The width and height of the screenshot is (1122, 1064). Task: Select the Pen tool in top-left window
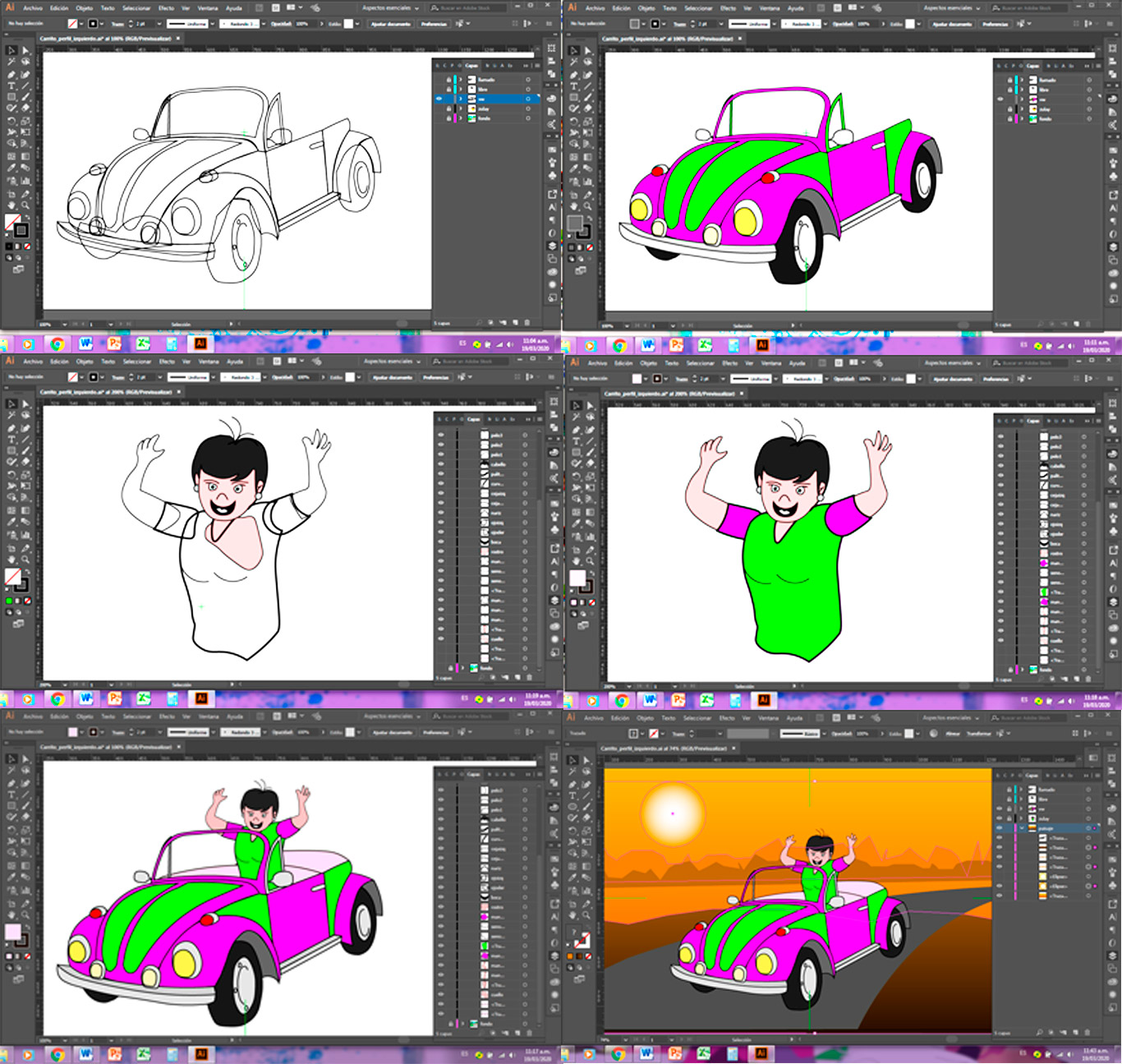11,74
